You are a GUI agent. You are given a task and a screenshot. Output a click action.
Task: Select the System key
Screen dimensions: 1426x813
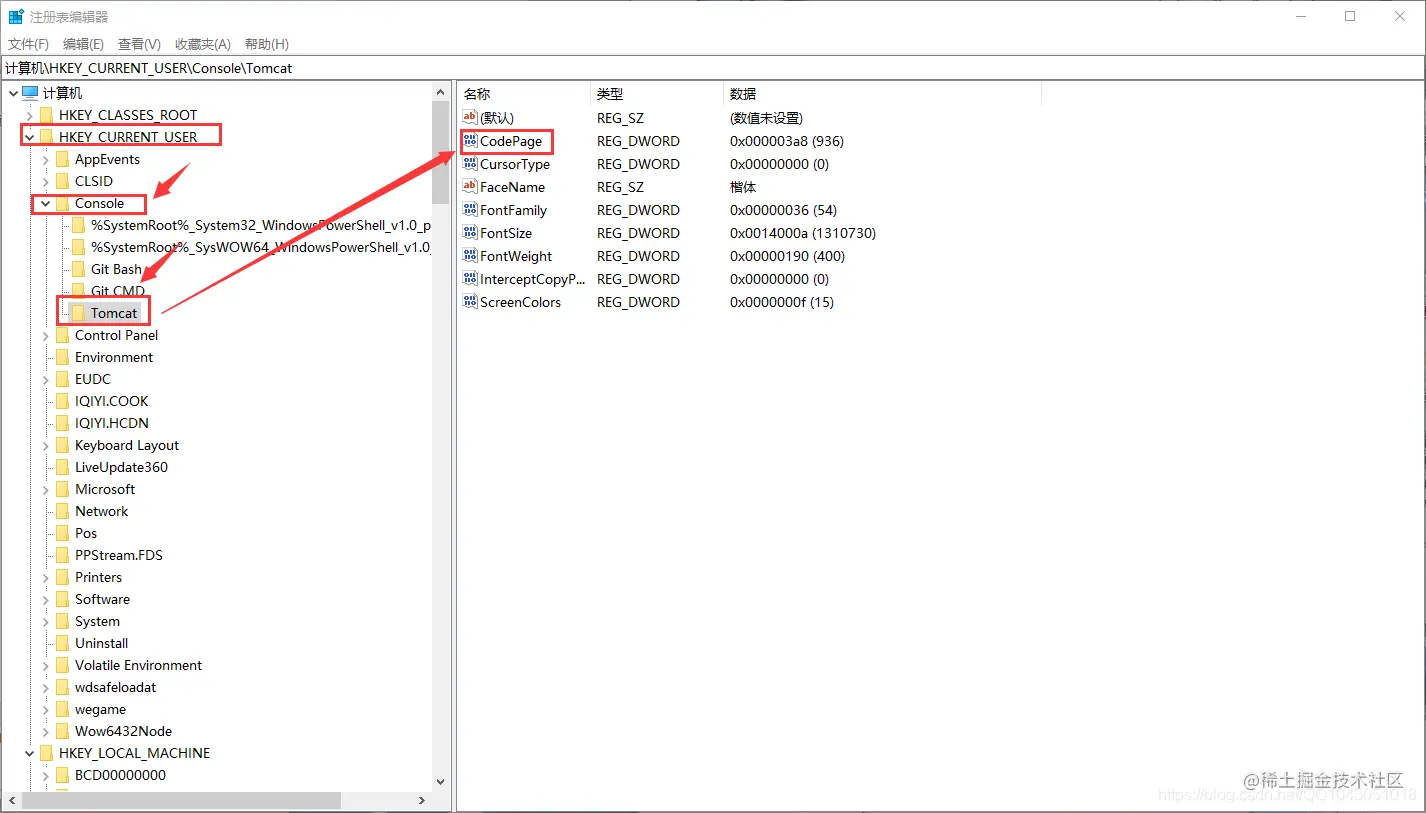pos(97,621)
